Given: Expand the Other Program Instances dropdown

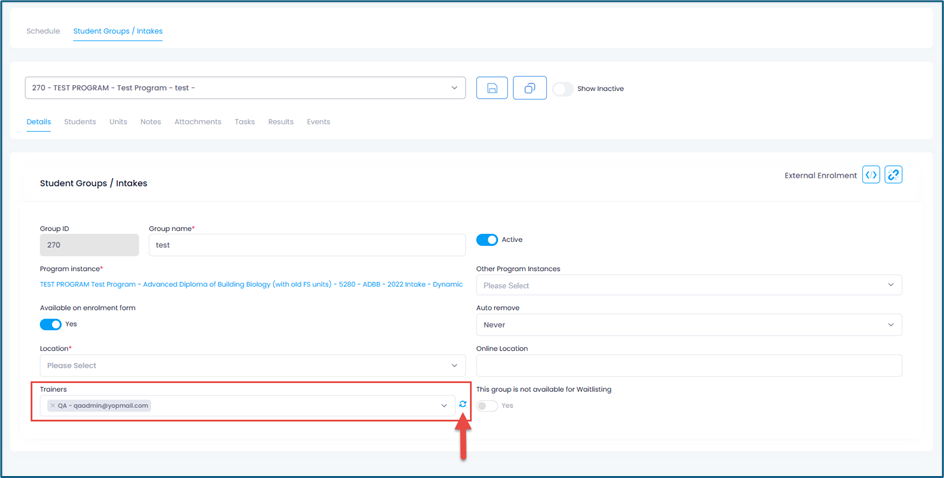Looking at the screenshot, I should [x=689, y=285].
